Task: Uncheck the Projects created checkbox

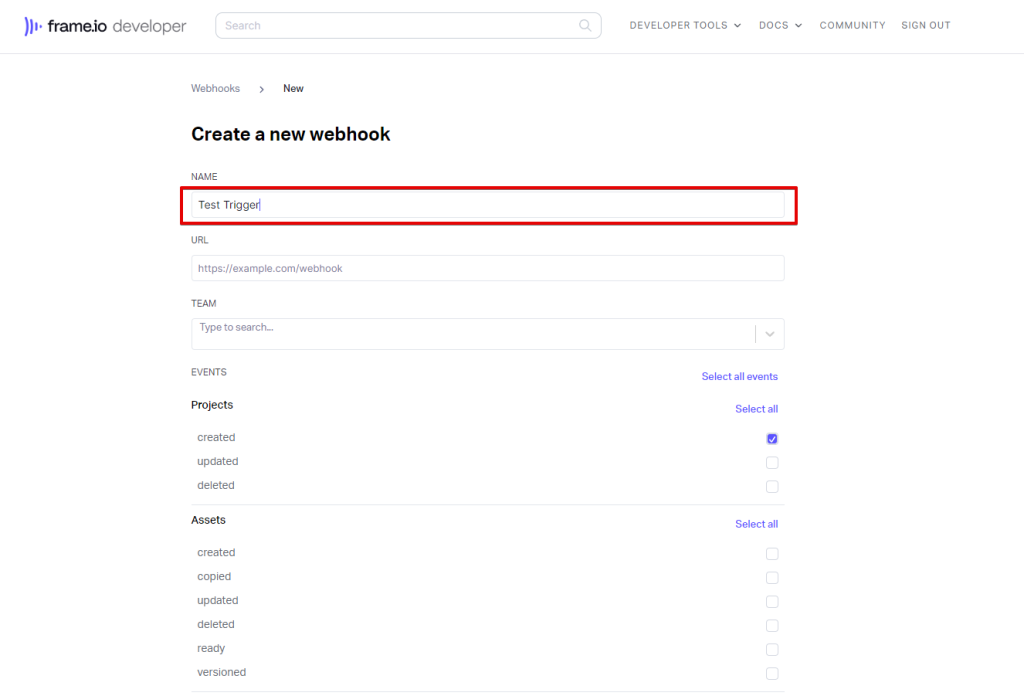Action: (772, 439)
